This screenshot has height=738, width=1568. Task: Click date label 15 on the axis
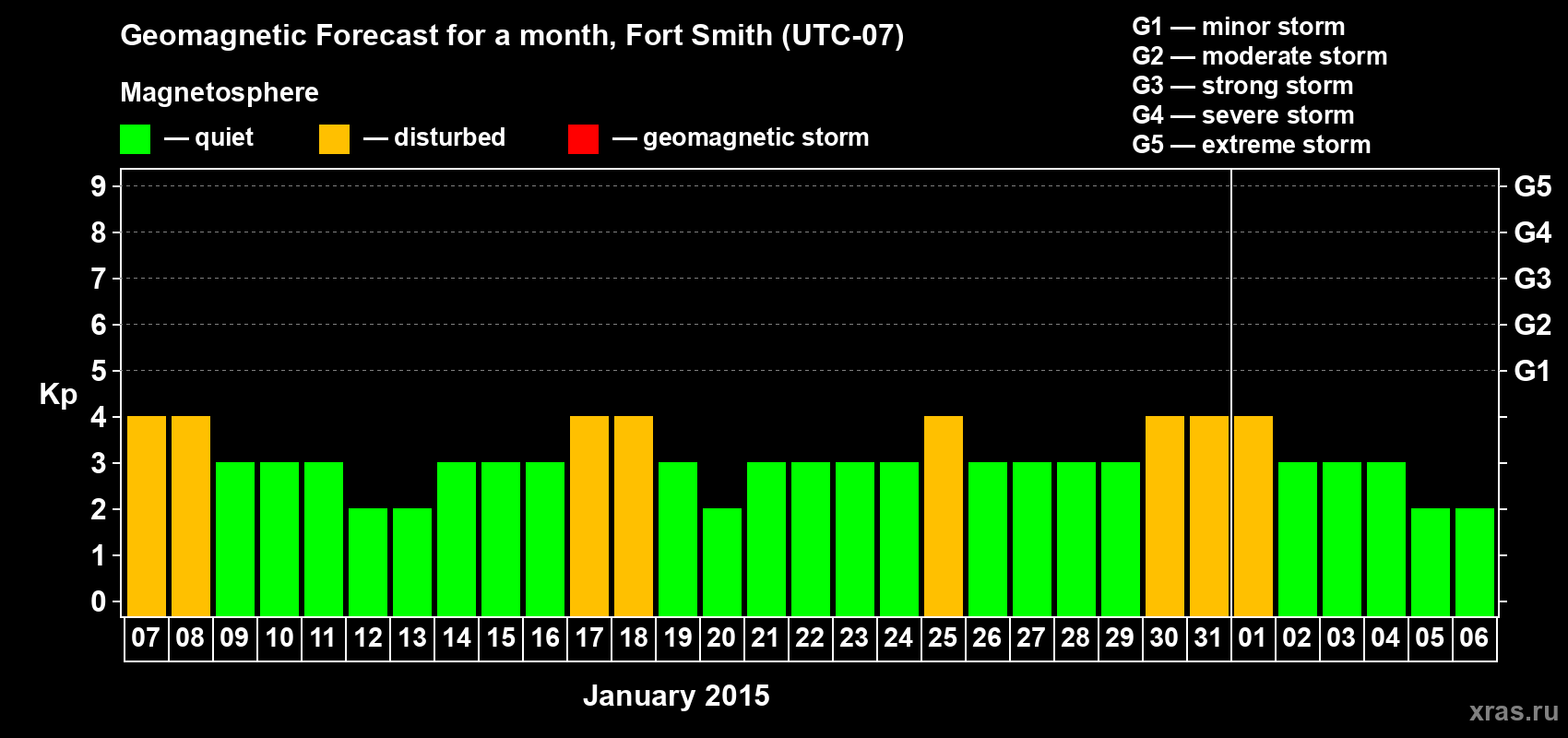point(500,637)
